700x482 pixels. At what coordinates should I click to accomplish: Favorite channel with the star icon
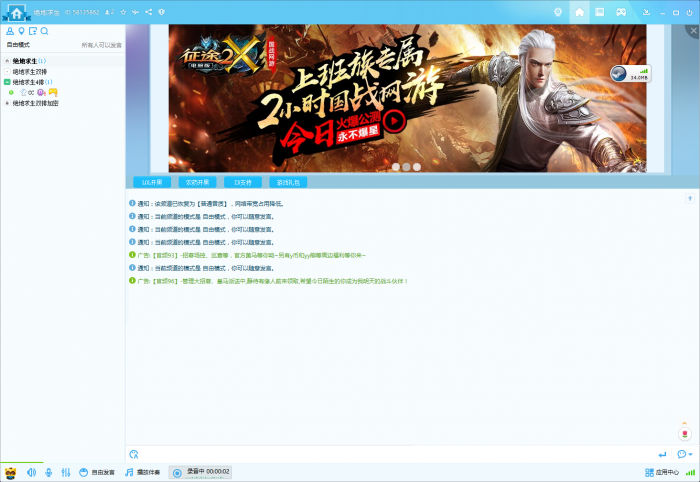pos(123,12)
